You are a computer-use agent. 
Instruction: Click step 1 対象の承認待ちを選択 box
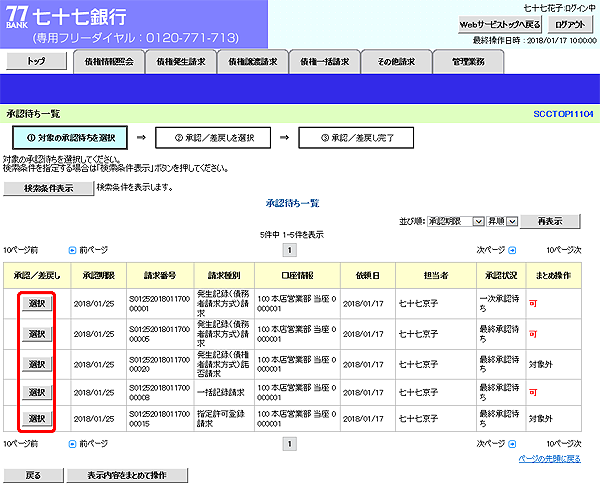[70, 138]
